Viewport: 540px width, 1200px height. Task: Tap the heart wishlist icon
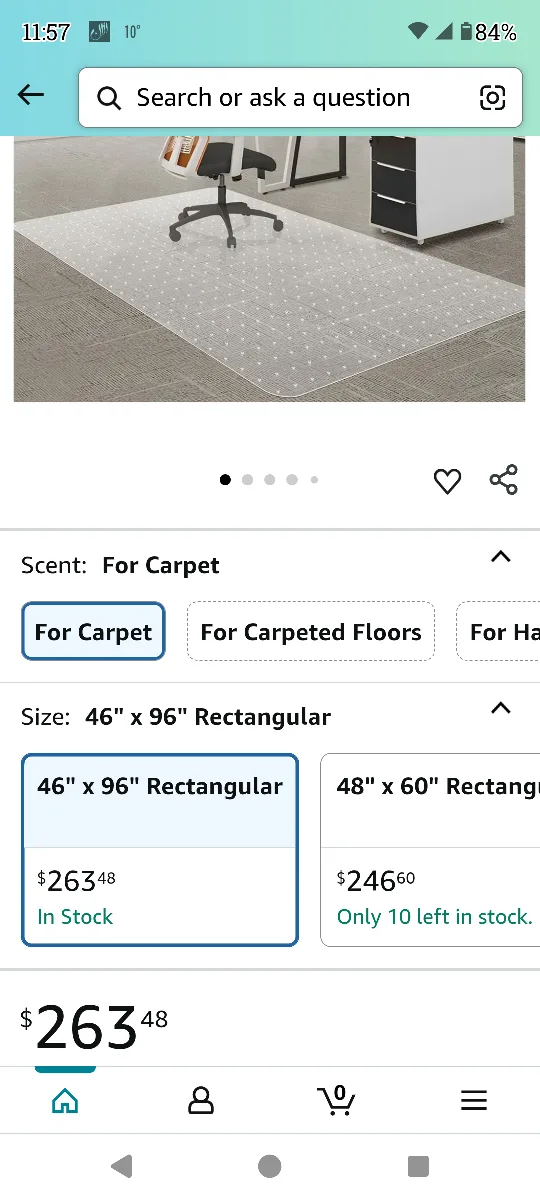click(x=447, y=481)
